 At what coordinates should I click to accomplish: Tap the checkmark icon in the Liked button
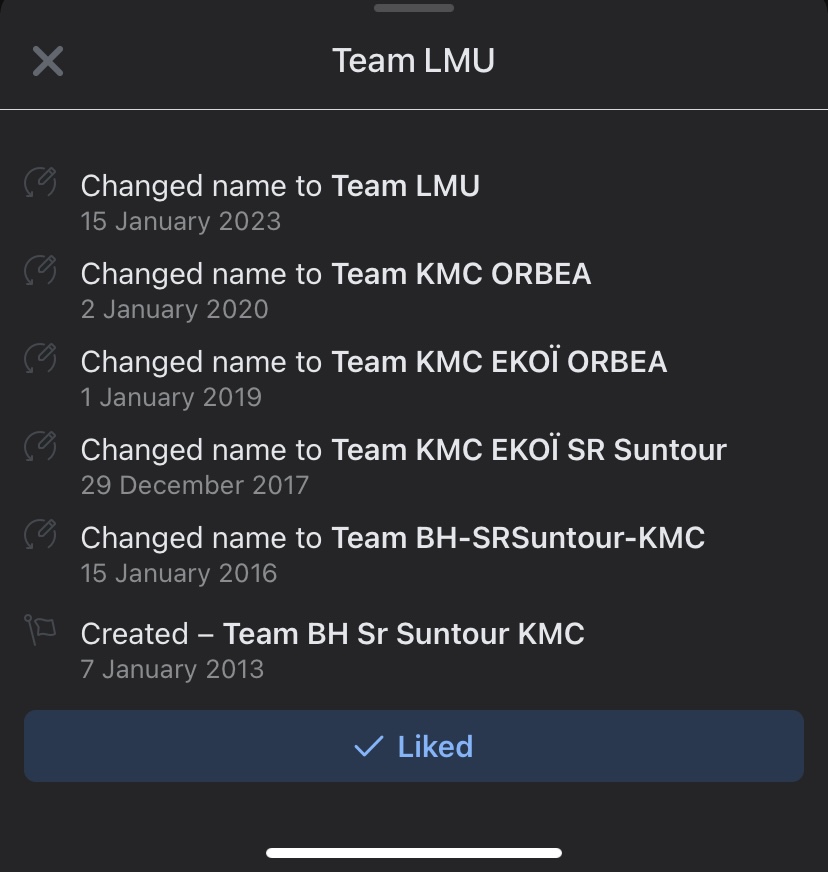click(369, 746)
